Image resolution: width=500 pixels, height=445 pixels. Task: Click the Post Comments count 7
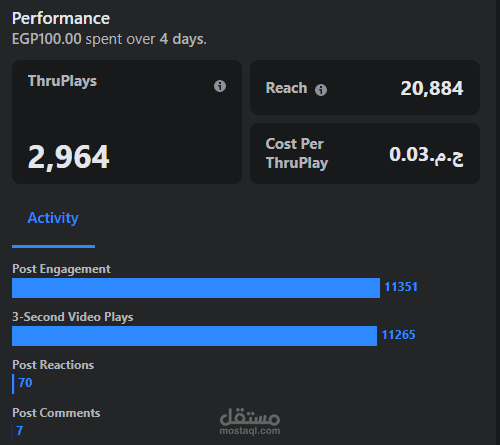click(x=20, y=431)
